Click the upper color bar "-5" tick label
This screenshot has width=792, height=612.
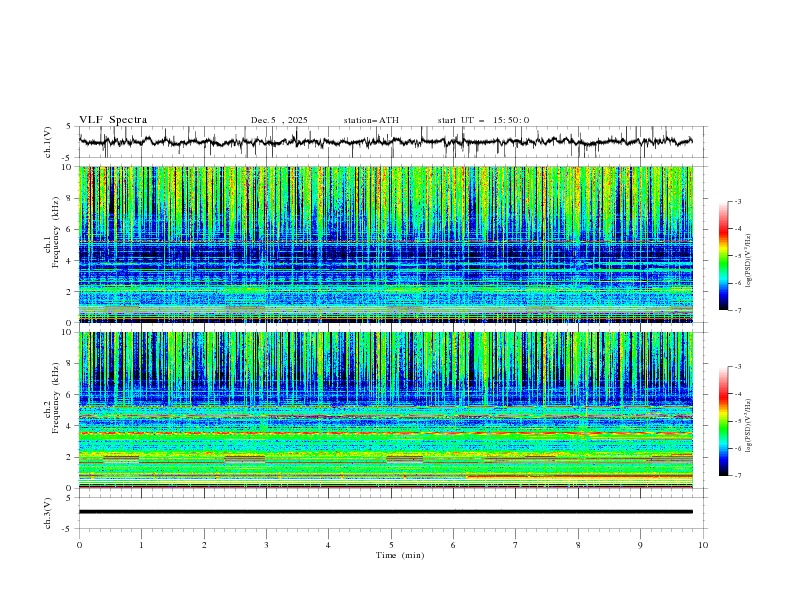point(738,256)
